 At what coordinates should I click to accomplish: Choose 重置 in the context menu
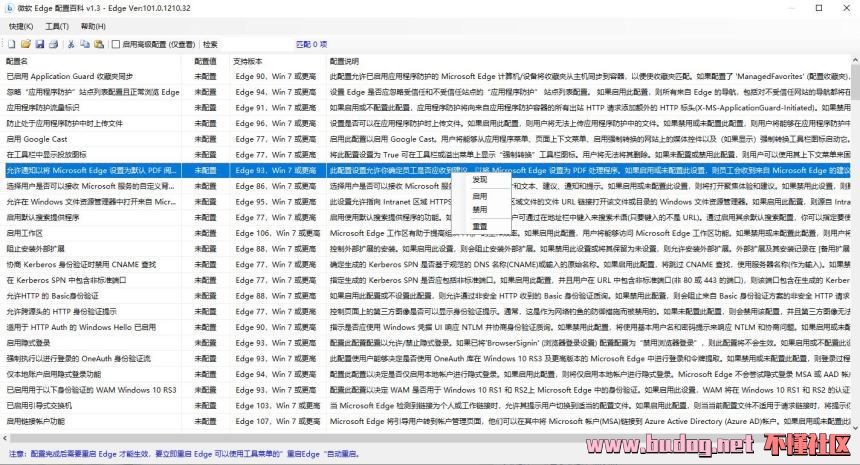point(480,226)
